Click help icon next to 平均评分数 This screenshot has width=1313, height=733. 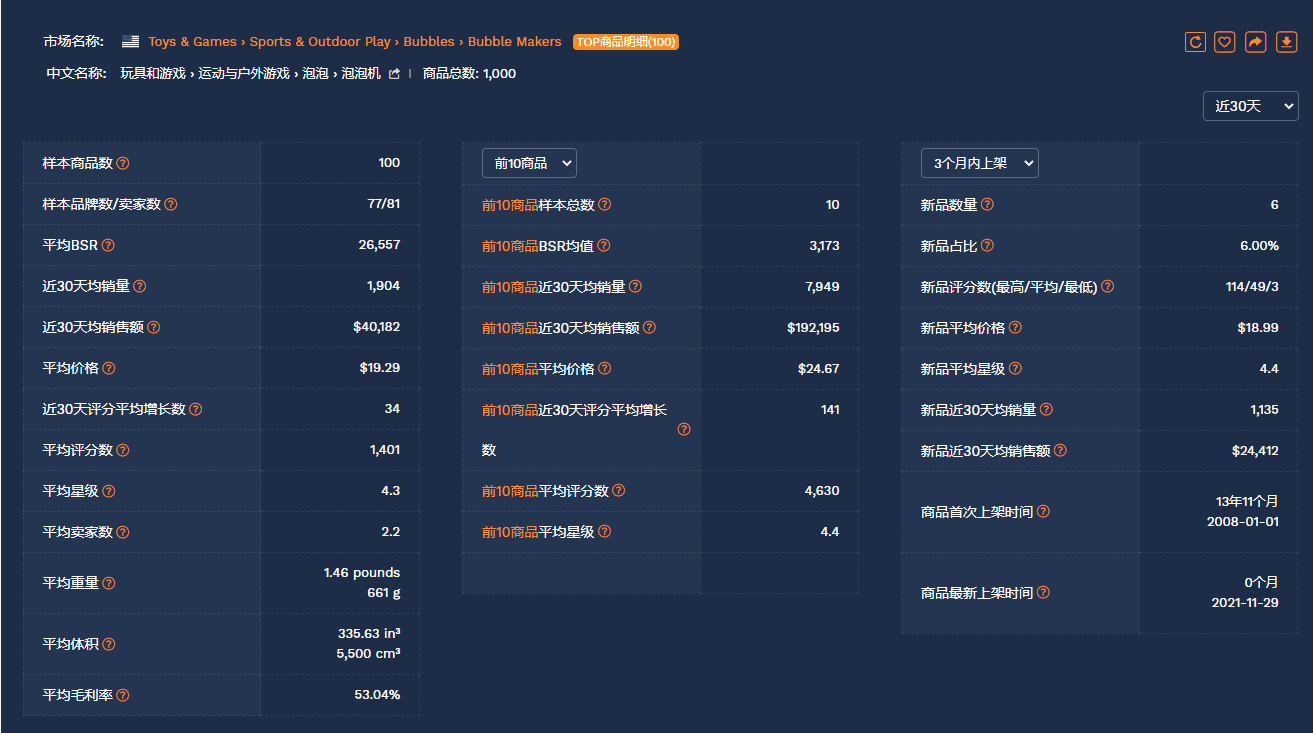click(x=123, y=450)
